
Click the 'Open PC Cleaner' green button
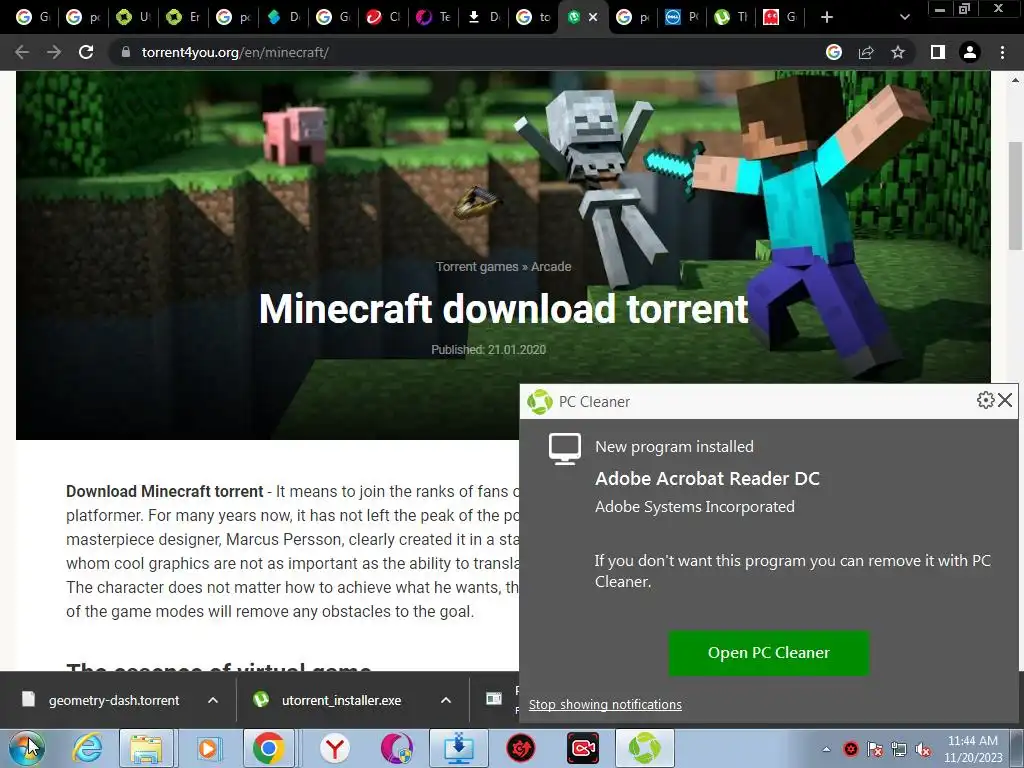(x=769, y=652)
